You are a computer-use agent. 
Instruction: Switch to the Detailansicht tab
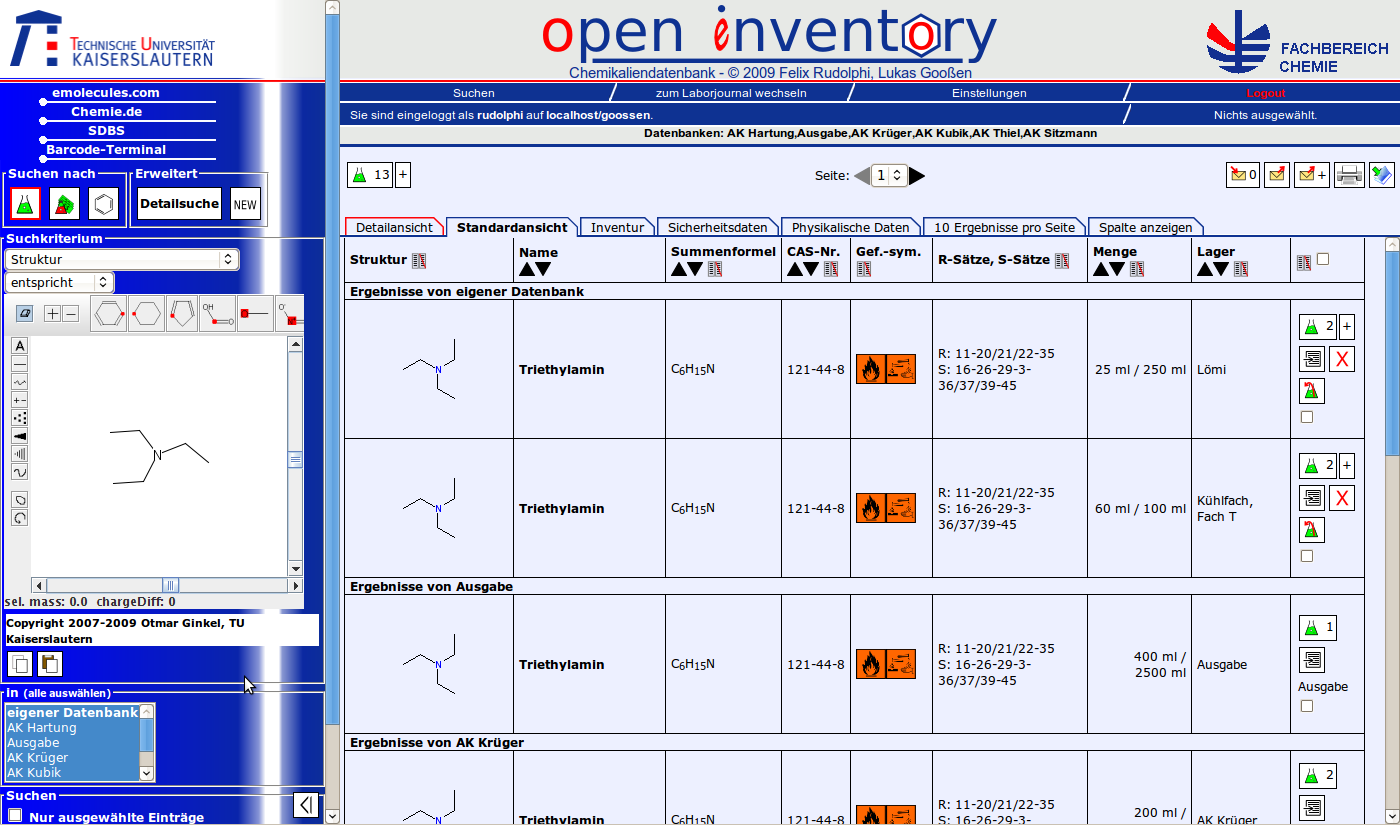pos(395,227)
